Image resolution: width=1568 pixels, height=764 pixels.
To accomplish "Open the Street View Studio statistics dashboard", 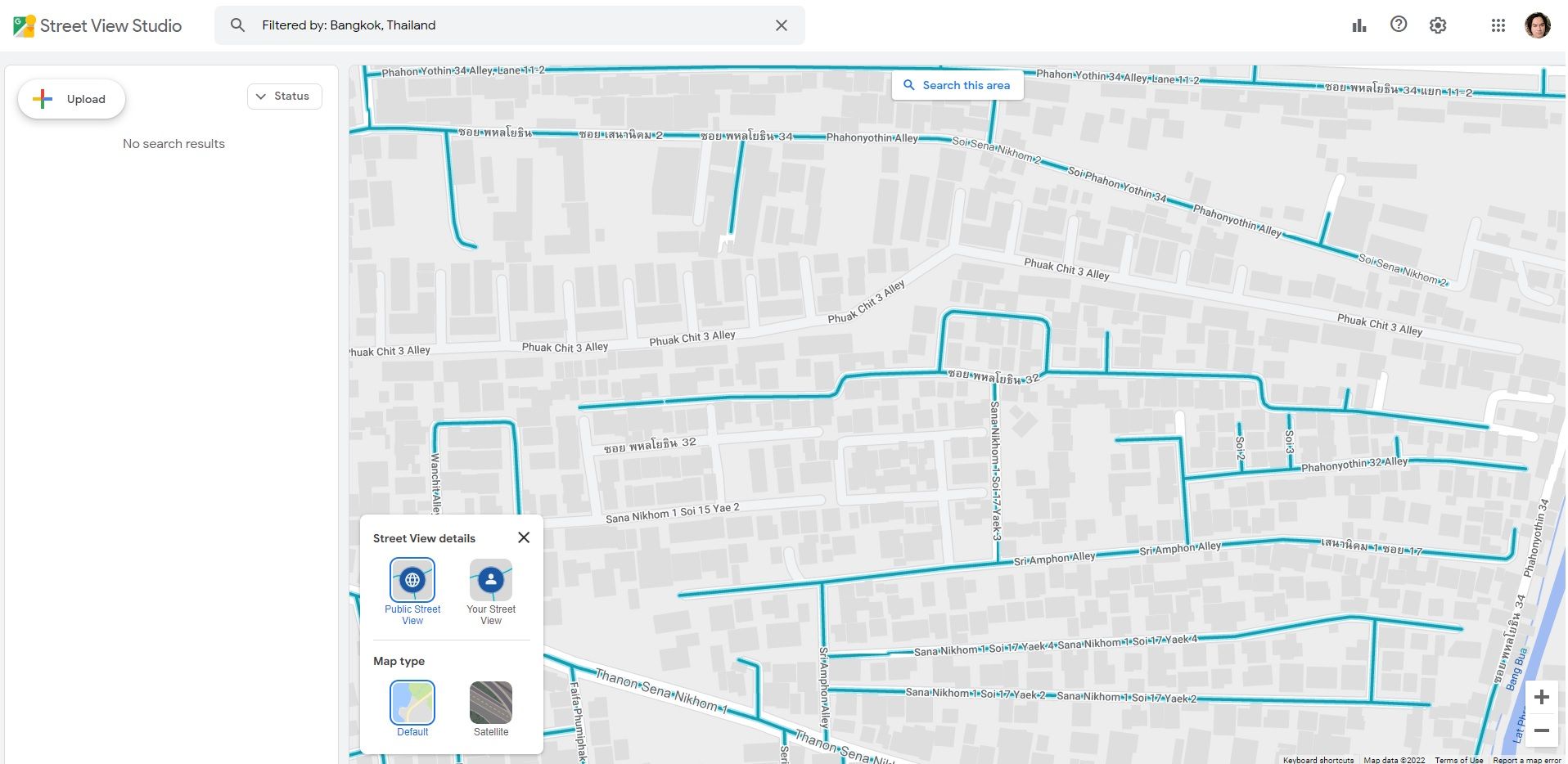I will (x=1358, y=25).
